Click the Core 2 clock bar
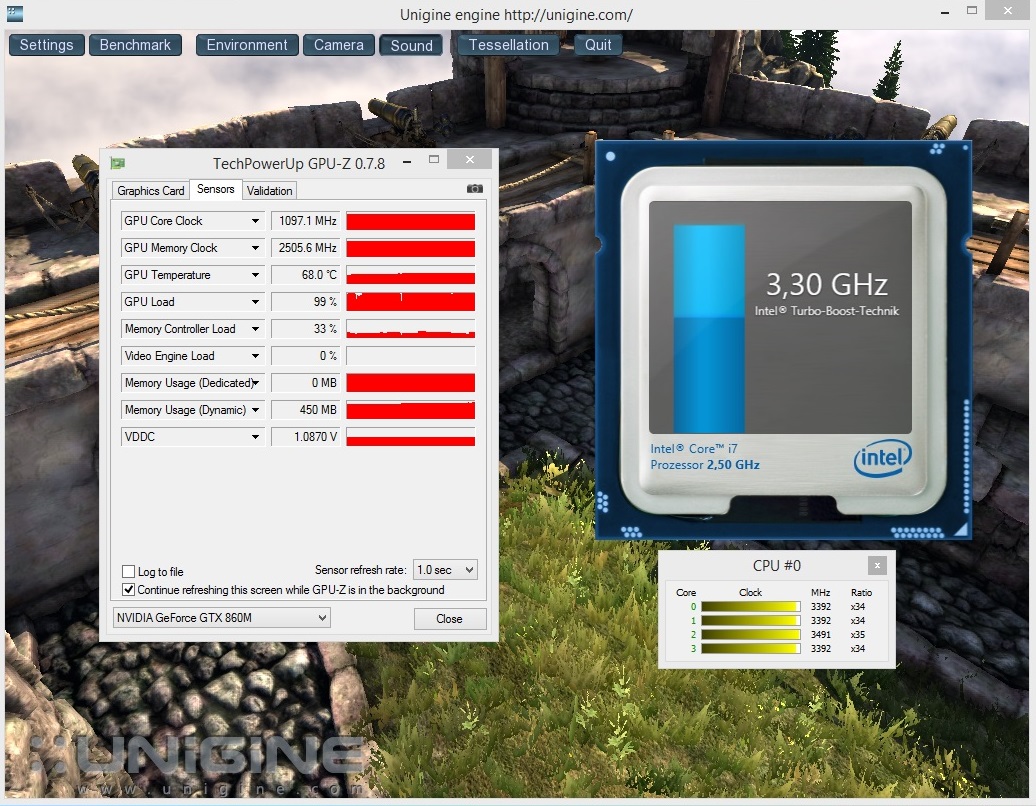The height and width of the screenshot is (806, 1036). click(x=751, y=634)
